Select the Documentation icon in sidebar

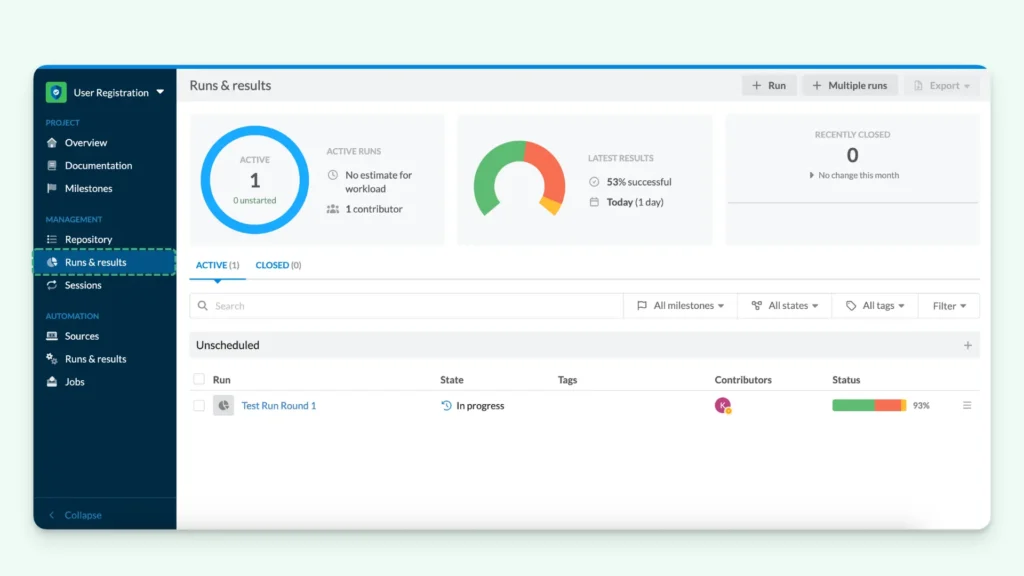pos(52,165)
